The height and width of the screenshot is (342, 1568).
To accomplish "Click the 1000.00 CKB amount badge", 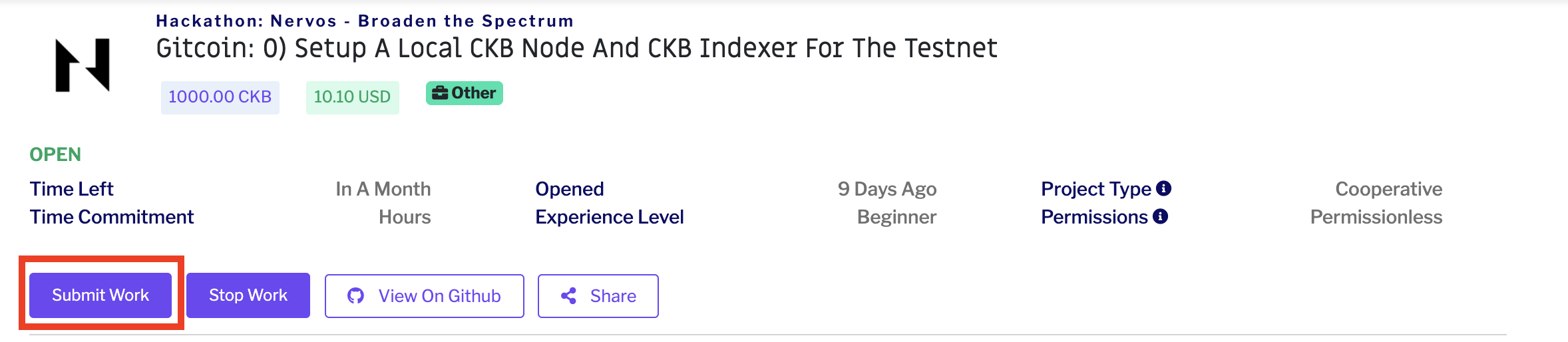I will click(220, 97).
